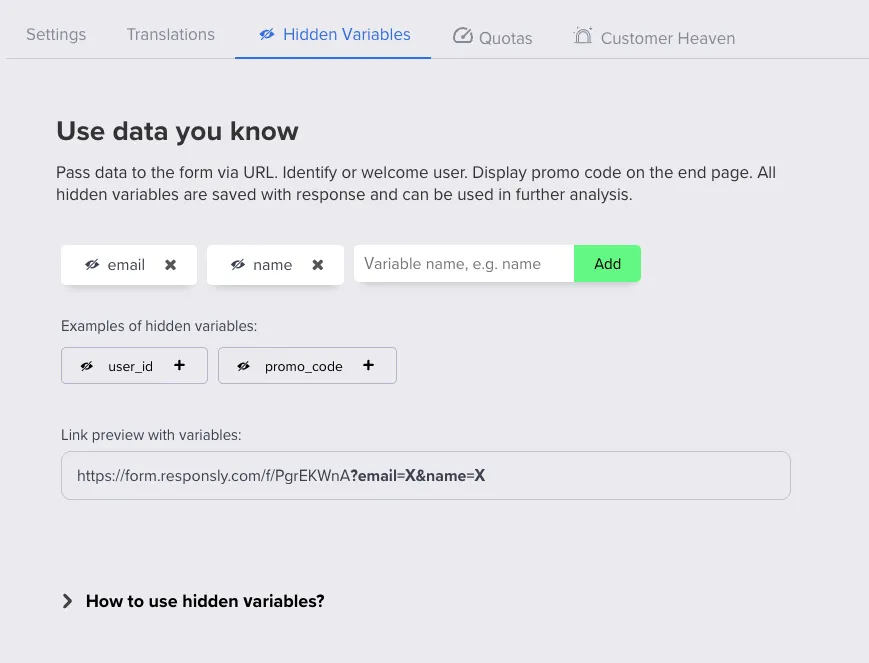Click the hidden-eye icon on the name variable
Screen dimensions: 869x663
point(237,264)
